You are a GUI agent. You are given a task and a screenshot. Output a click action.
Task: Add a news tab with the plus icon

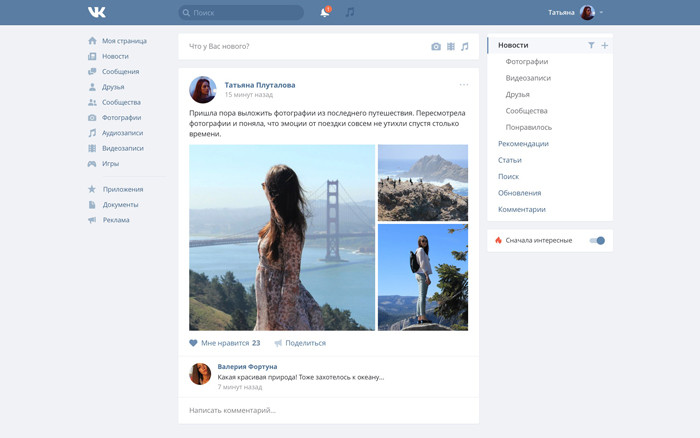coord(604,45)
